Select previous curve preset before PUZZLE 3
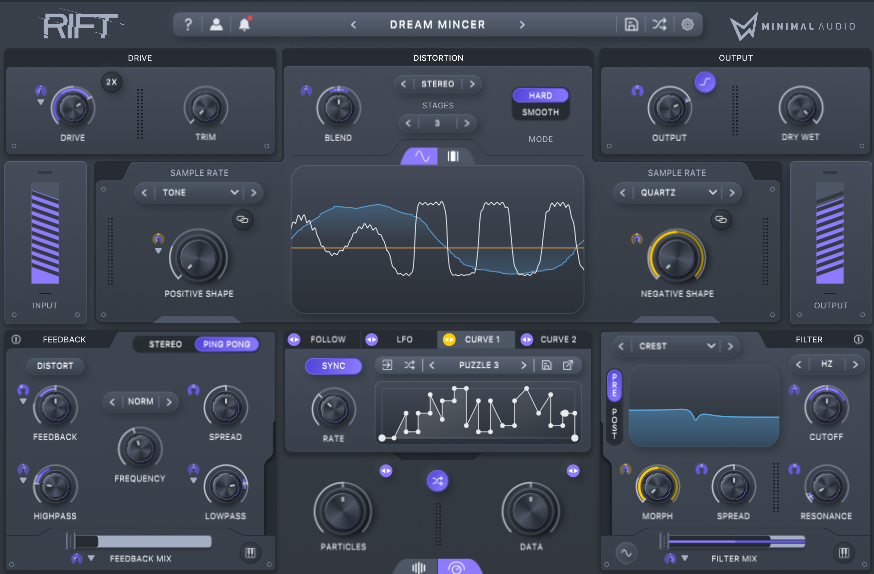The width and height of the screenshot is (874, 574). pos(432,365)
